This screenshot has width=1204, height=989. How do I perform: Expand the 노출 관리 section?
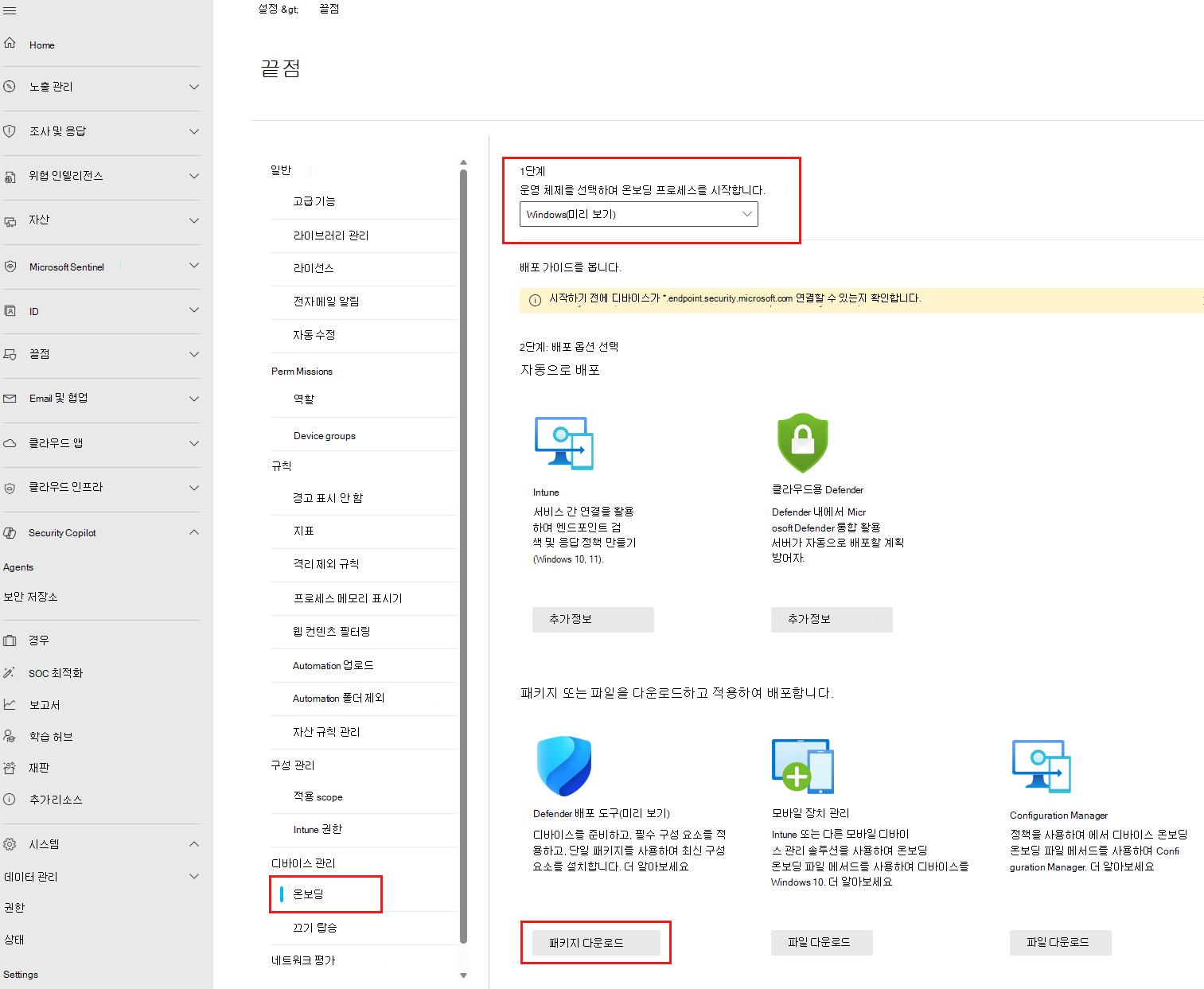(194, 87)
